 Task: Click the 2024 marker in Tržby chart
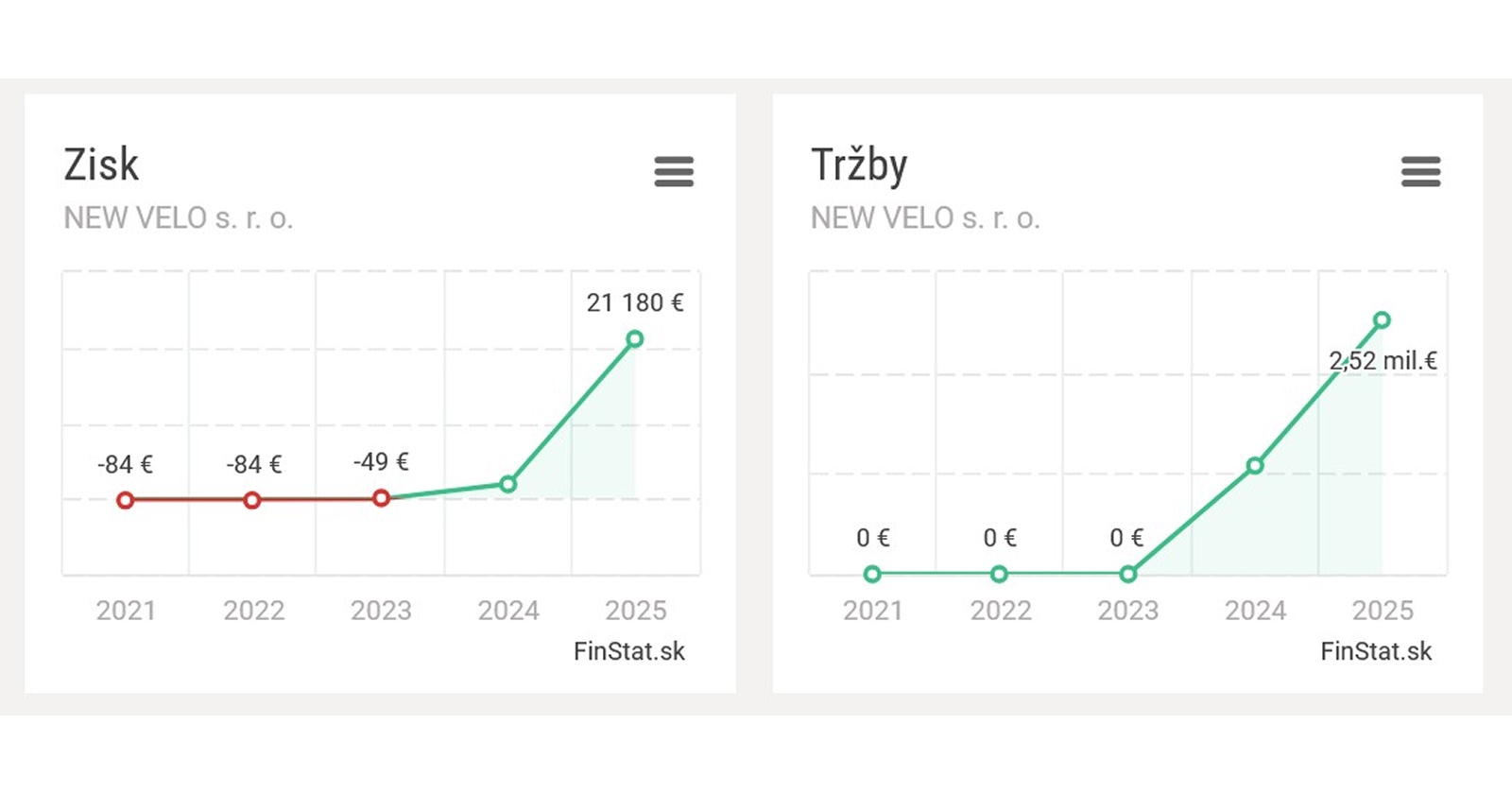pyautogui.click(x=1254, y=465)
